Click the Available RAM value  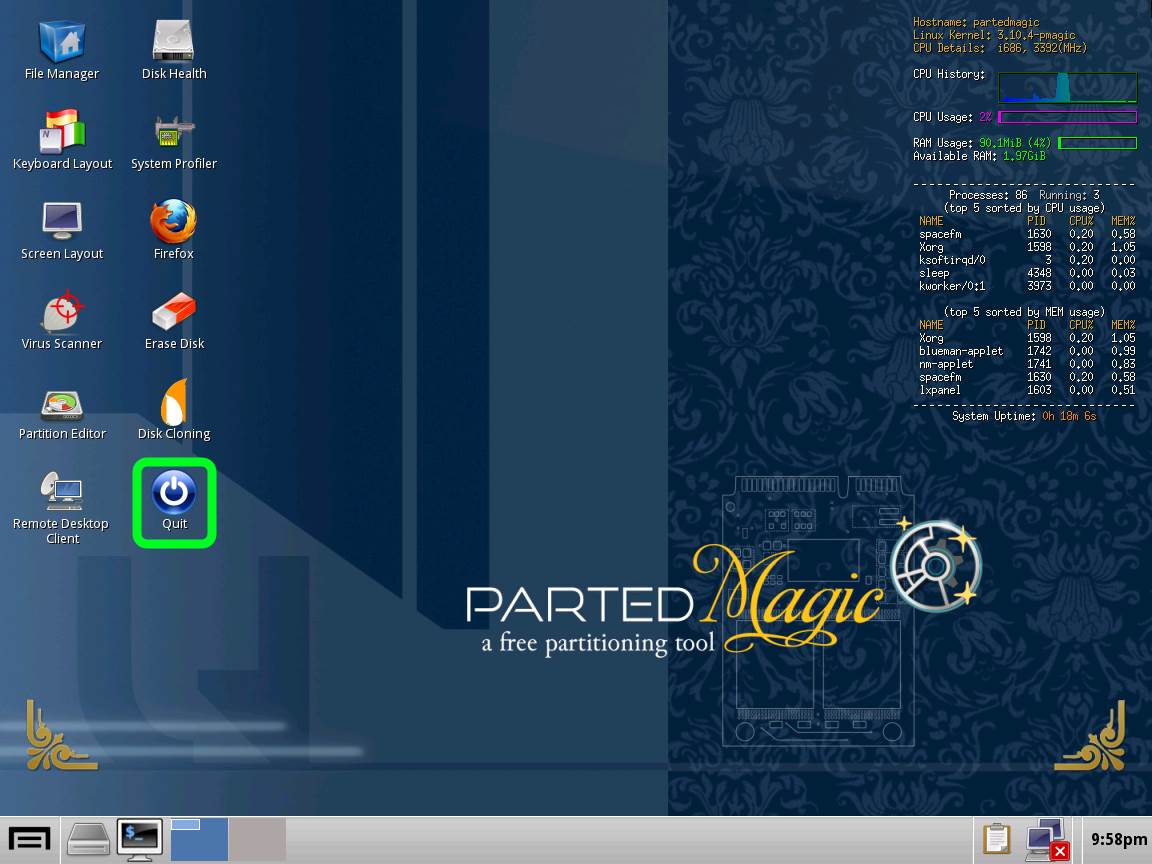point(1024,156)
